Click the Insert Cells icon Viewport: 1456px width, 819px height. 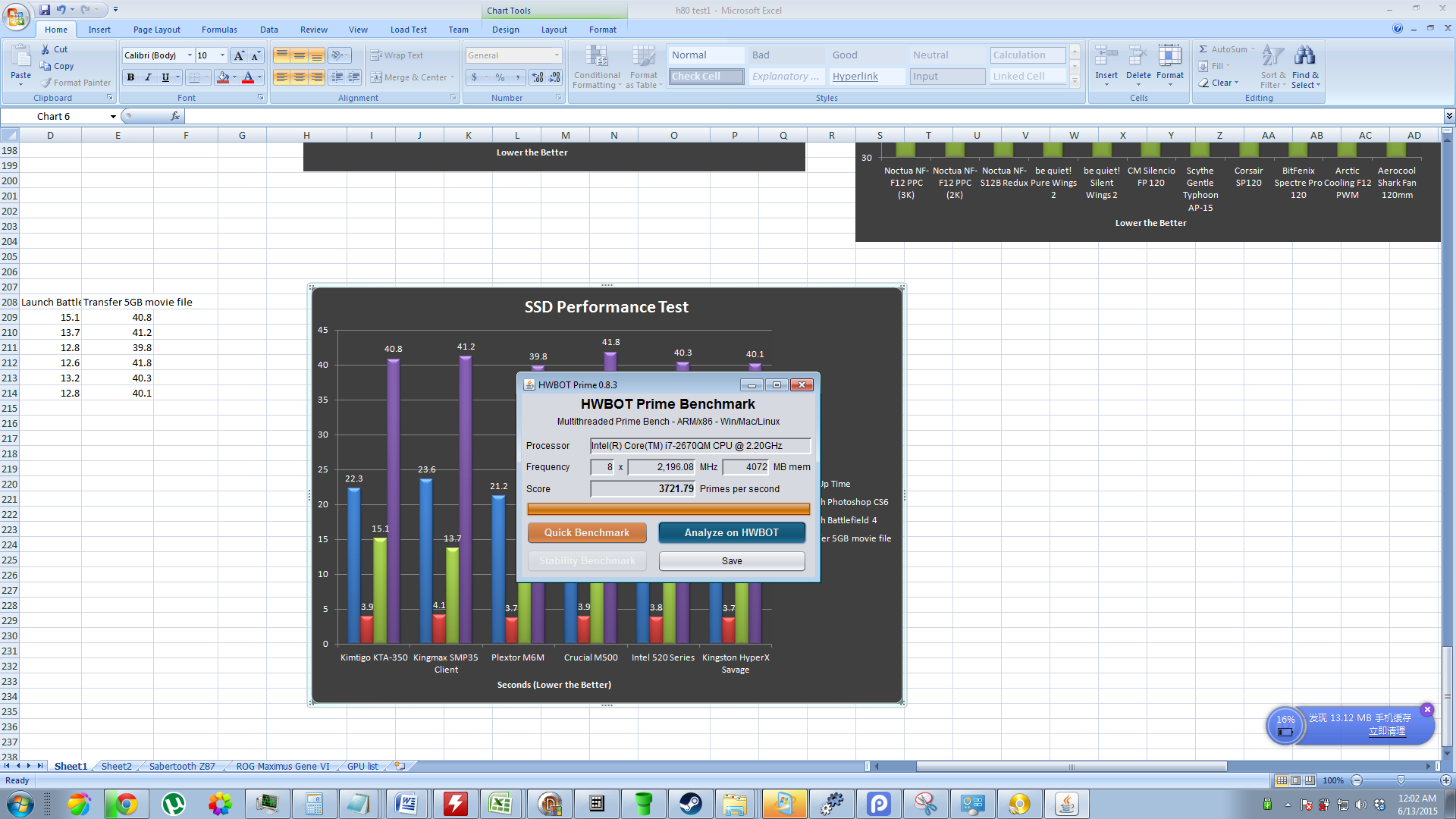pyautogui.click(x=1106, y=56)
